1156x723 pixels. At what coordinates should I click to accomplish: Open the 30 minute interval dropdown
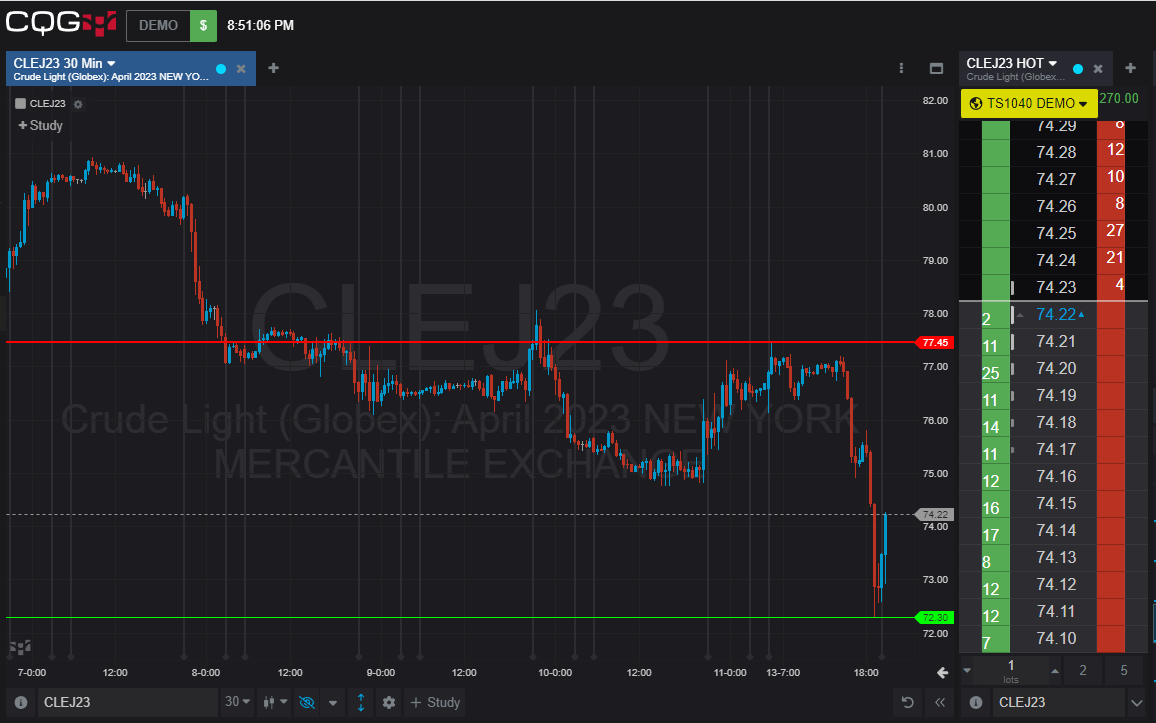238,702
